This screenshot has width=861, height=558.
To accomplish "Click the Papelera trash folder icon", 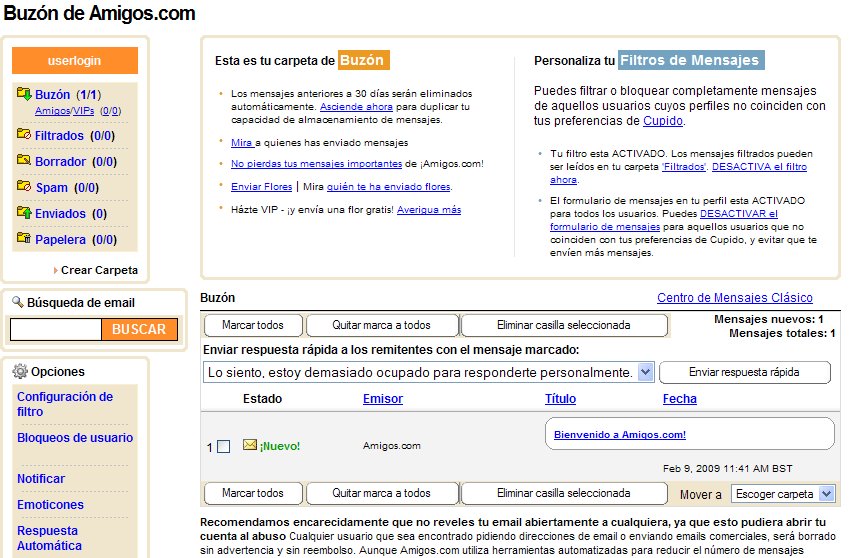I will click(24, 237).
